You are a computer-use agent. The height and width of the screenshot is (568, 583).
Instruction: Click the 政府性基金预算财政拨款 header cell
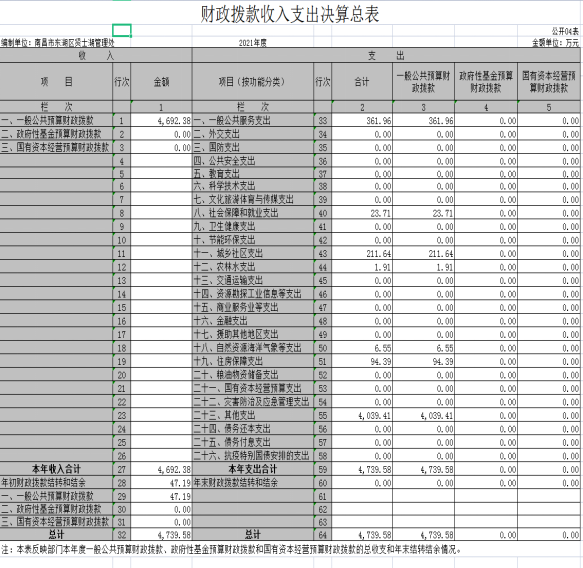point(486,81)
